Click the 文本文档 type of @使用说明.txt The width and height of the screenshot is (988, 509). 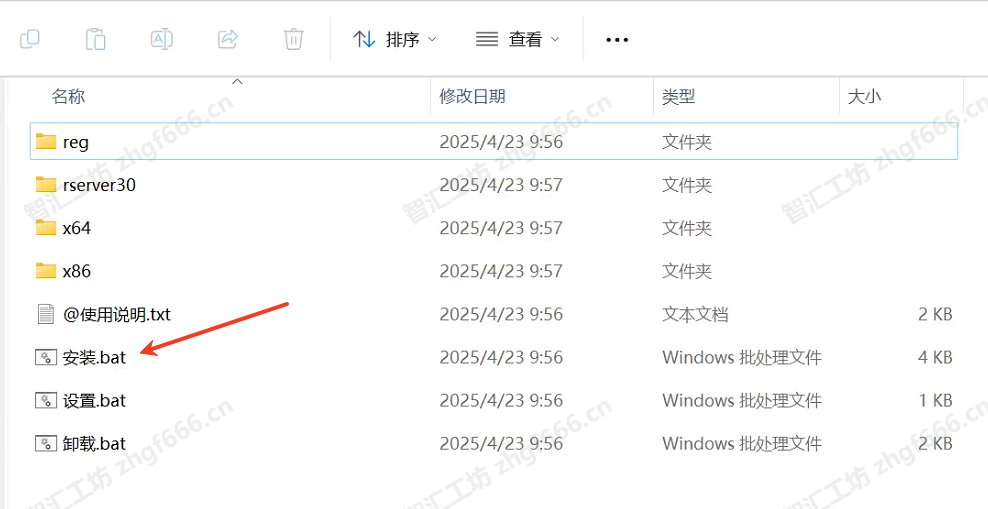(x=695, y=314)
